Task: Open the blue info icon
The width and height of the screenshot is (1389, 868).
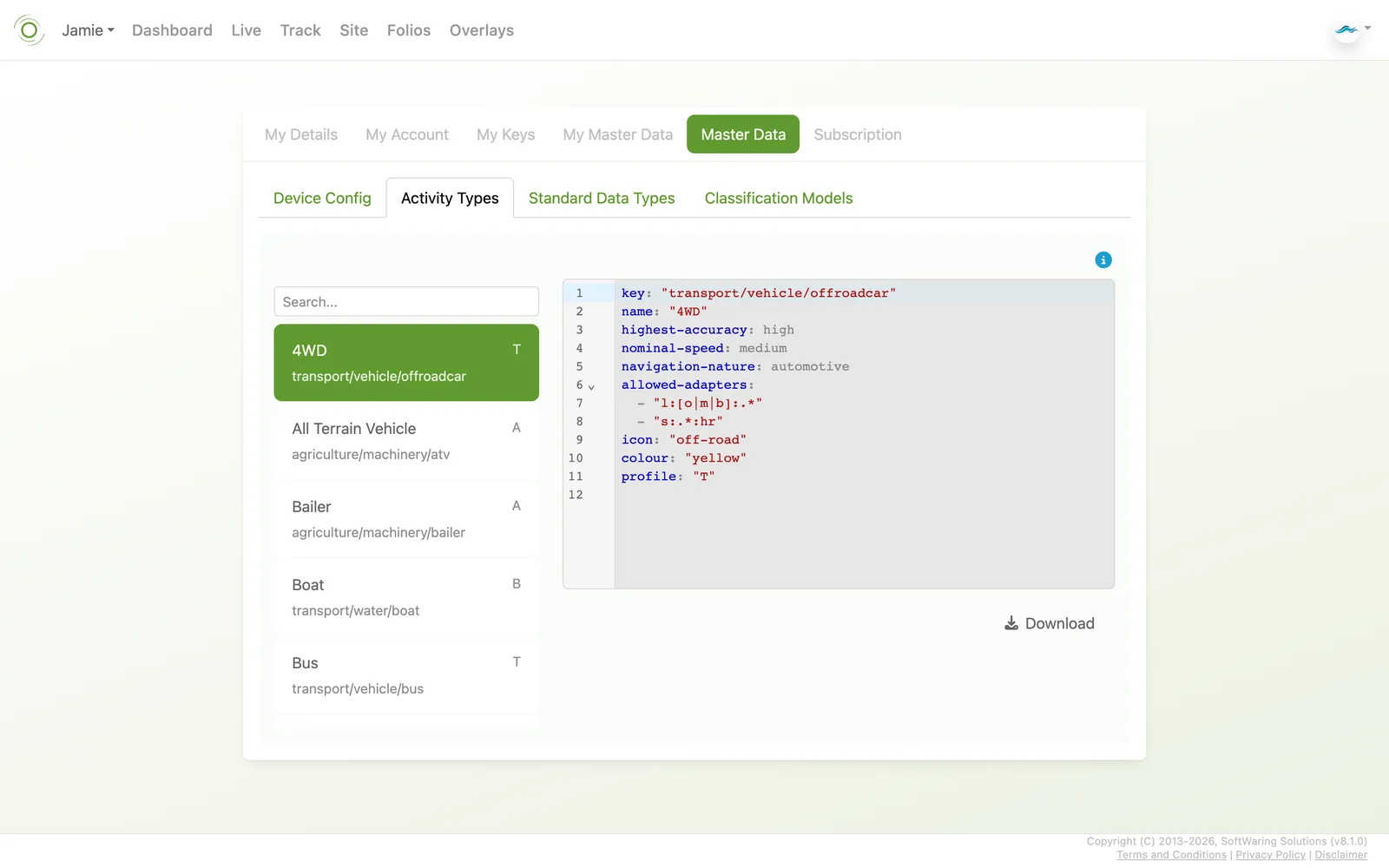Action: coord(1103,260)
